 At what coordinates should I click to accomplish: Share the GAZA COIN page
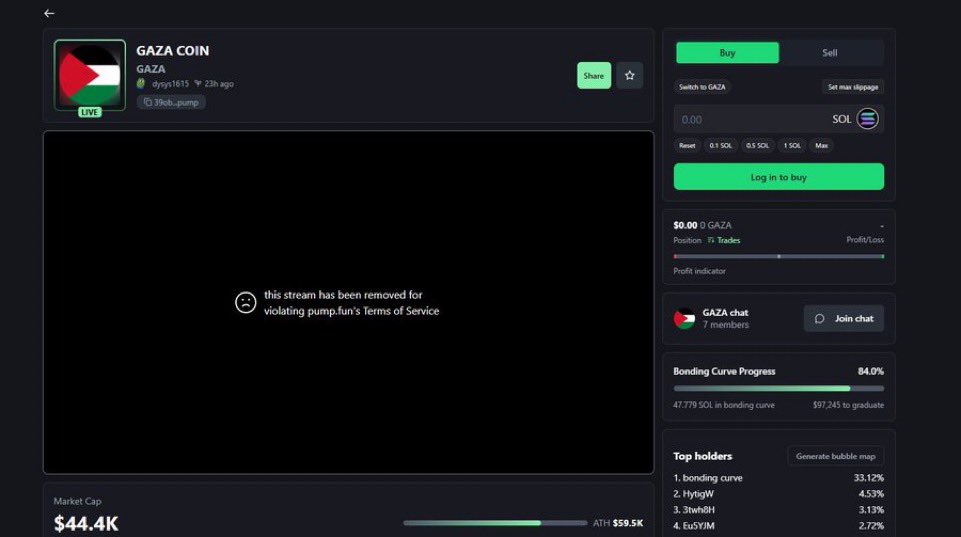tap(593, 75)
